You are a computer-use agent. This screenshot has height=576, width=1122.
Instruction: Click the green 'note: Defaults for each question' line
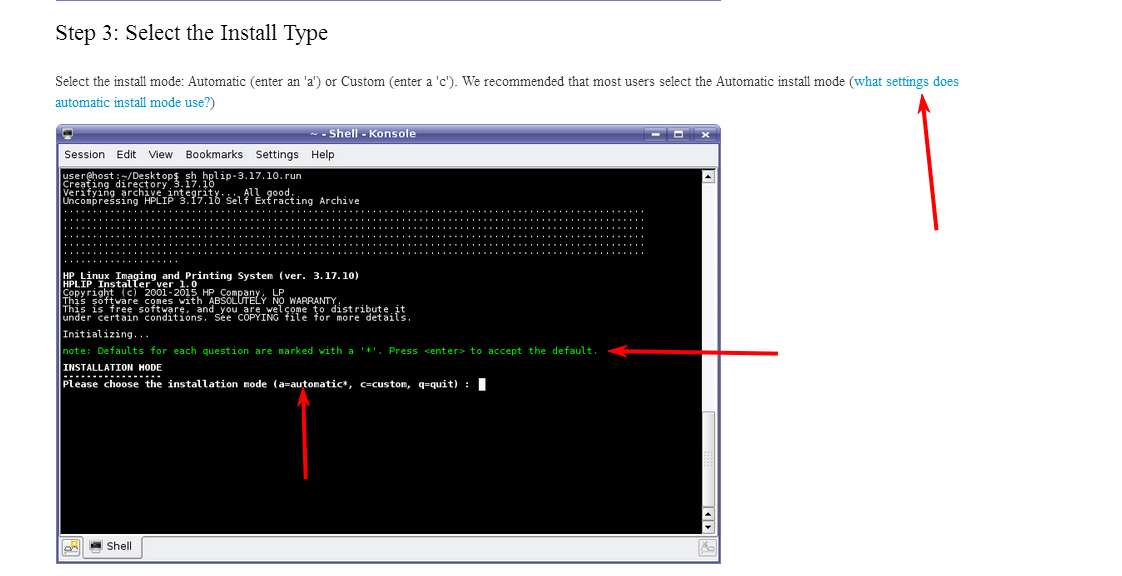click(330, 351)
